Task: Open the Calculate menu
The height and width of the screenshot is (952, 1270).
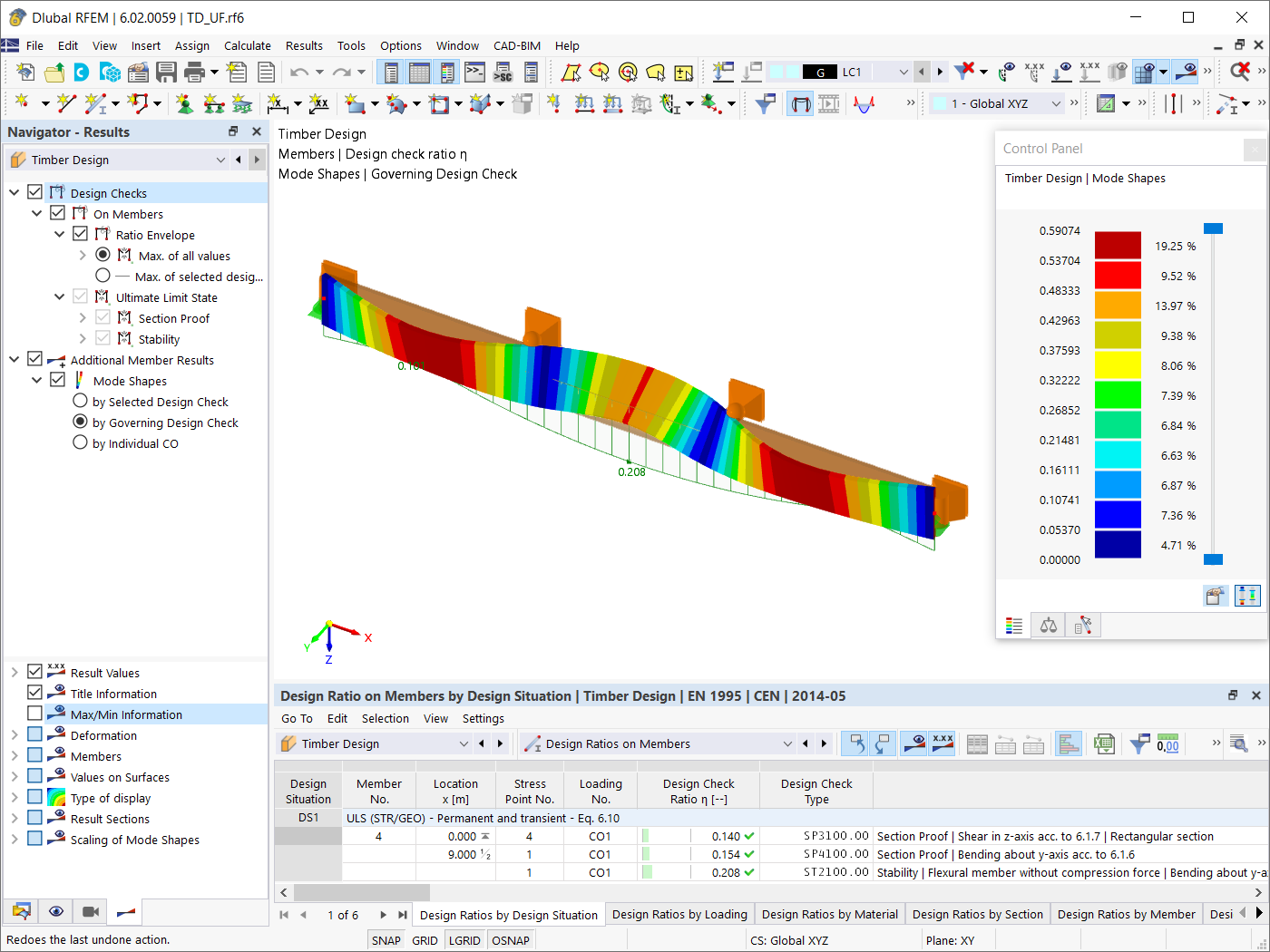Action: click(x=248, y=45)
